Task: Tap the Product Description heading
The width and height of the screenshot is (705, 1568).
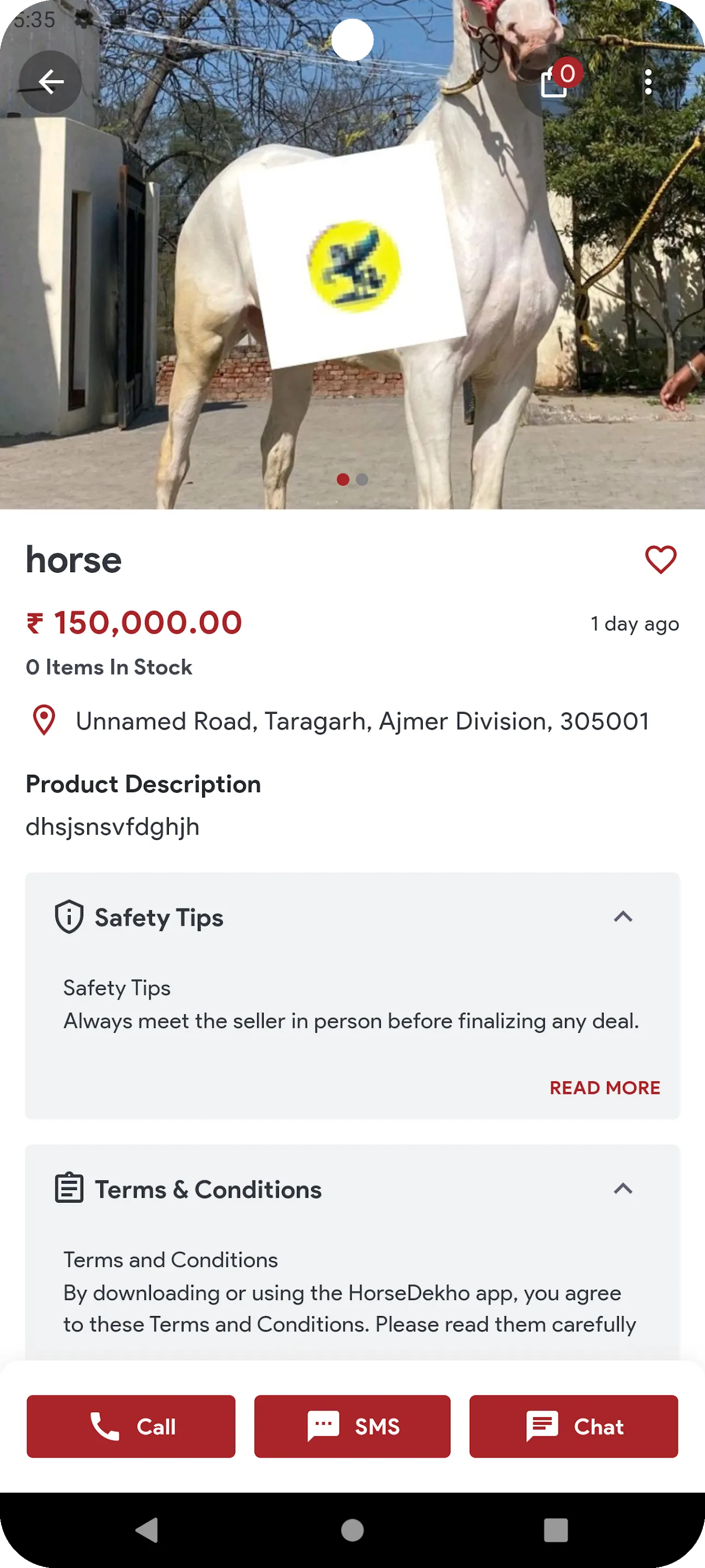Action: click(x=143, y=784)
